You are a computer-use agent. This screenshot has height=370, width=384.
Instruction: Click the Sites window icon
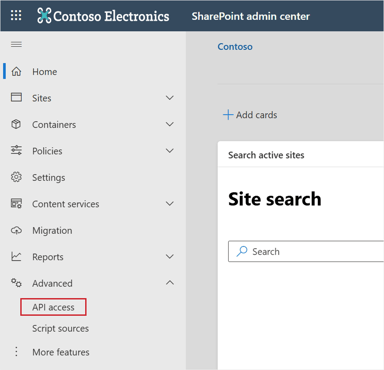coord(16,97)
